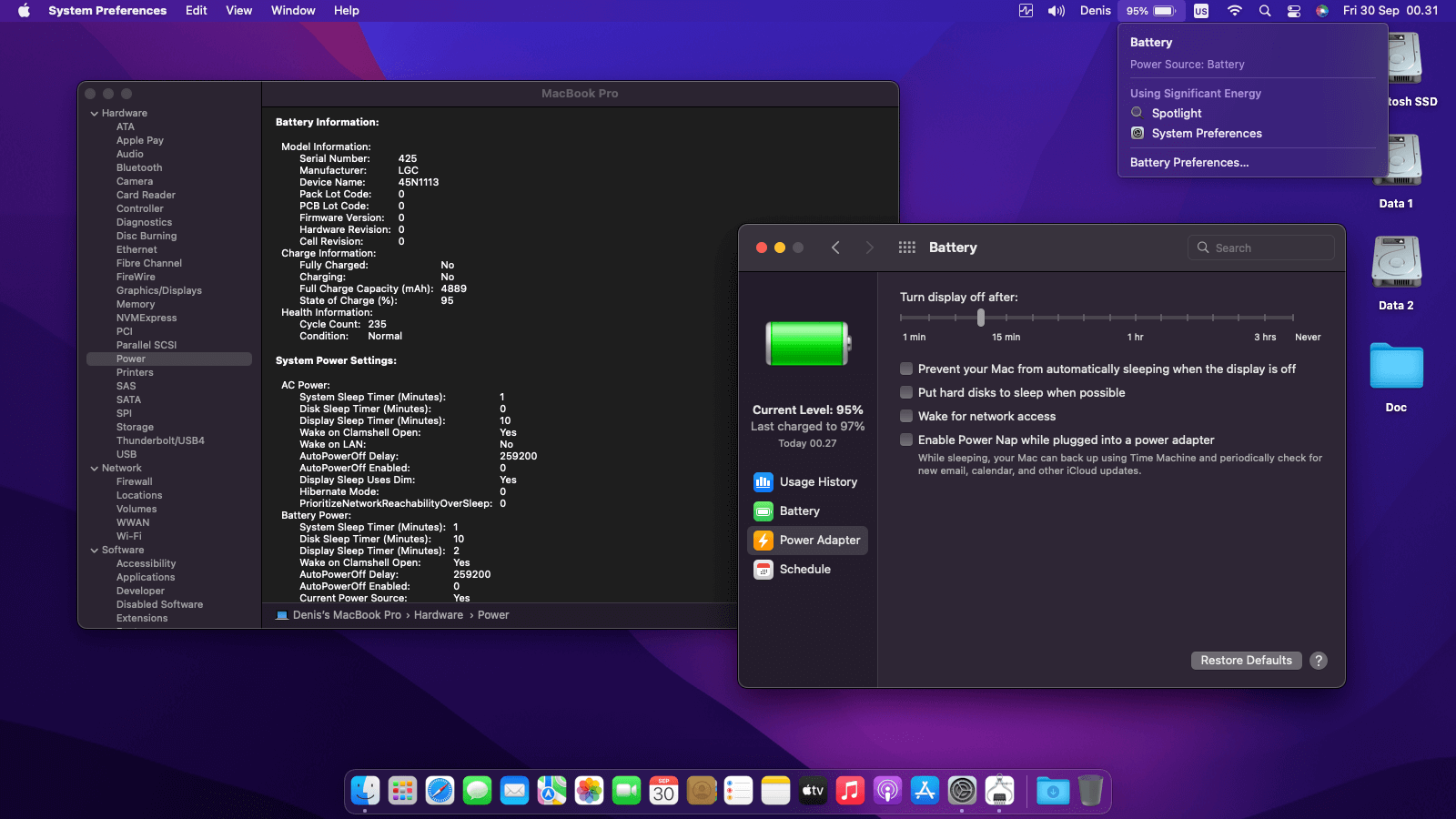This screenshot has height=819, width=1456.
Task: Open System Information in the dock
Action: click(999, 791)
